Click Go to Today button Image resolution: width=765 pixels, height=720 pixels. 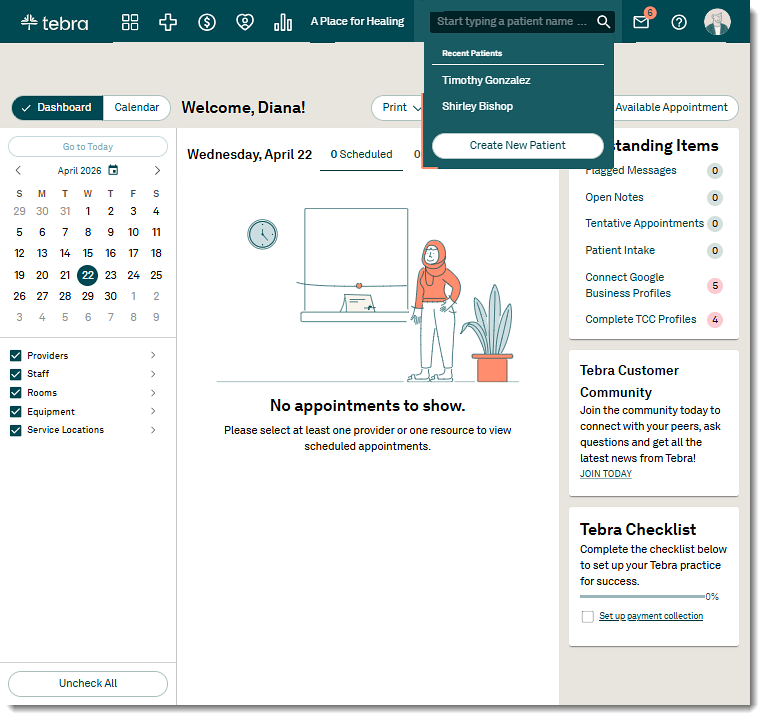(88, 147)
